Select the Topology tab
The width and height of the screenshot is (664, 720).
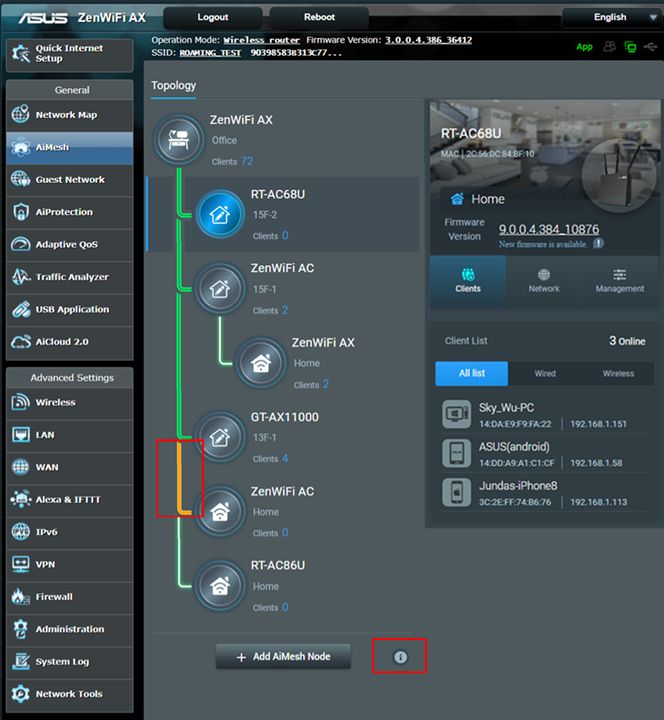174,86
